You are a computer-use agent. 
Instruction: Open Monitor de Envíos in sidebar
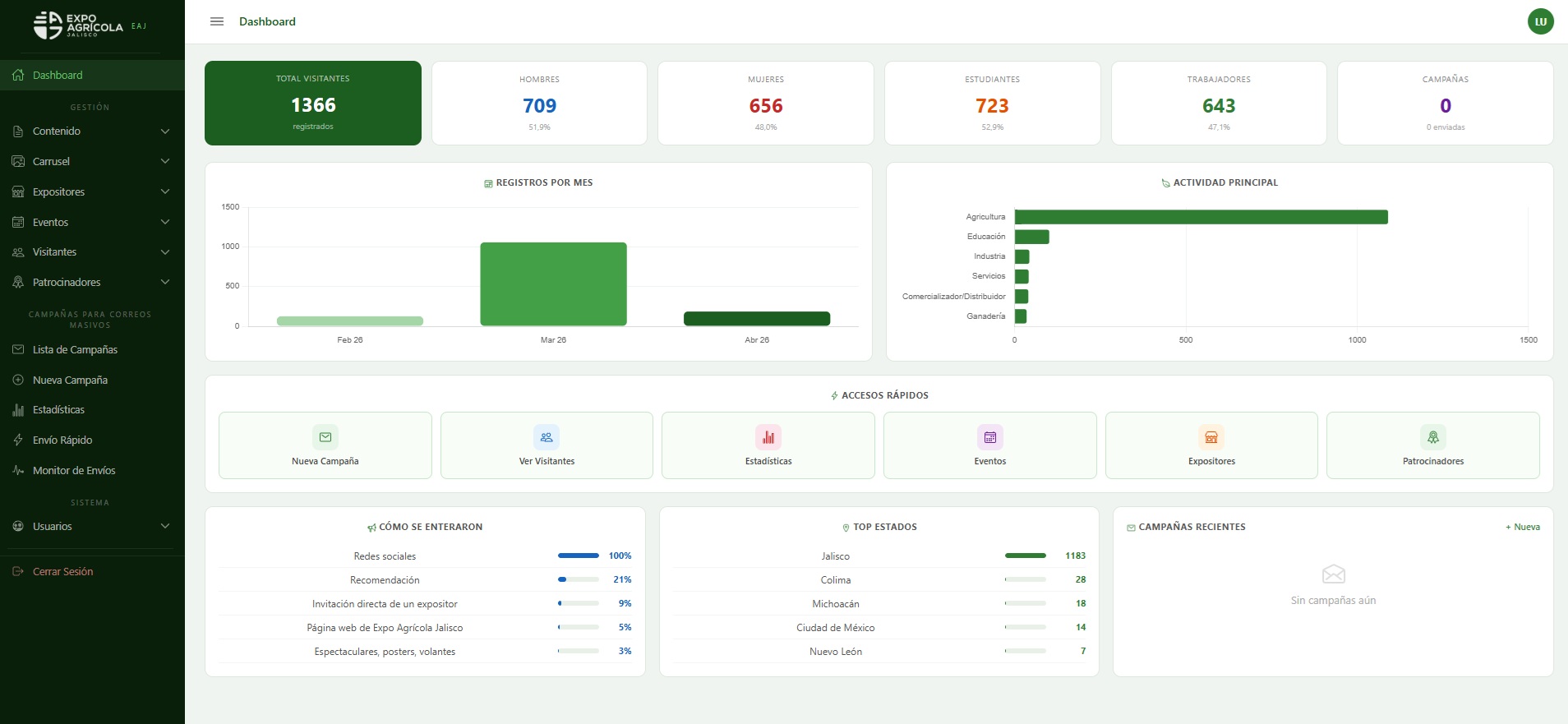click(74, 471)
